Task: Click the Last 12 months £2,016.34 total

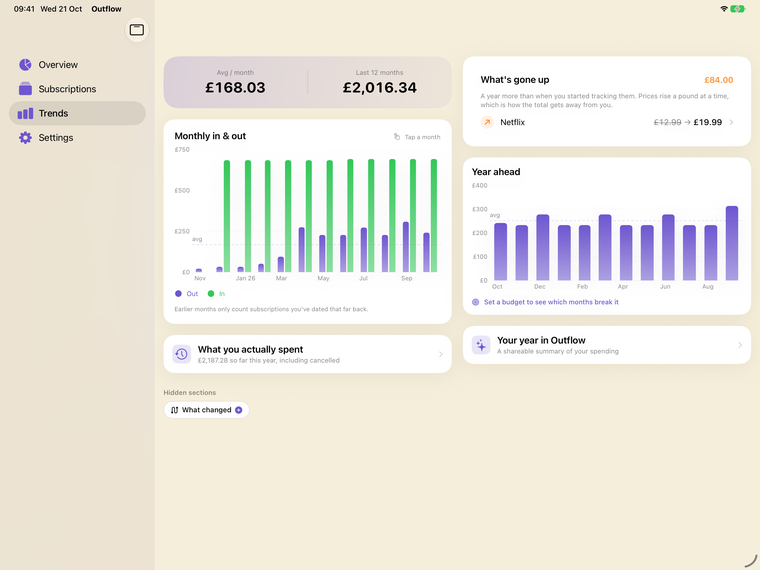Action: pos(380,87)
